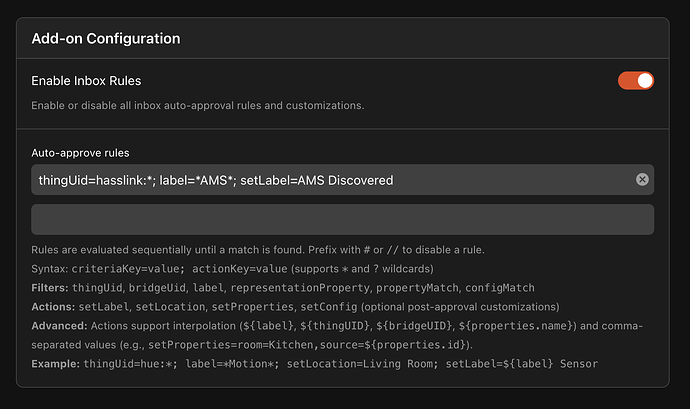Click the Auto-approve rules label
The width and height of the screenshot is (690, 409).
click(80, 153)
